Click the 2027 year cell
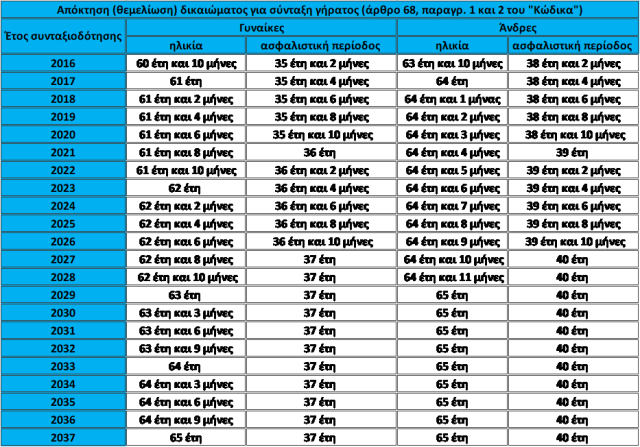 (x=64, y=259)
